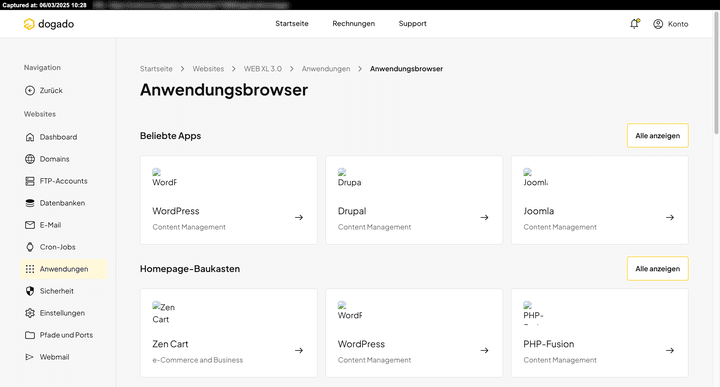Viewport: 720px width, 387px height.
Task: Click Alle anzeigen for Beliebte Apps
Action: [658, 135]
